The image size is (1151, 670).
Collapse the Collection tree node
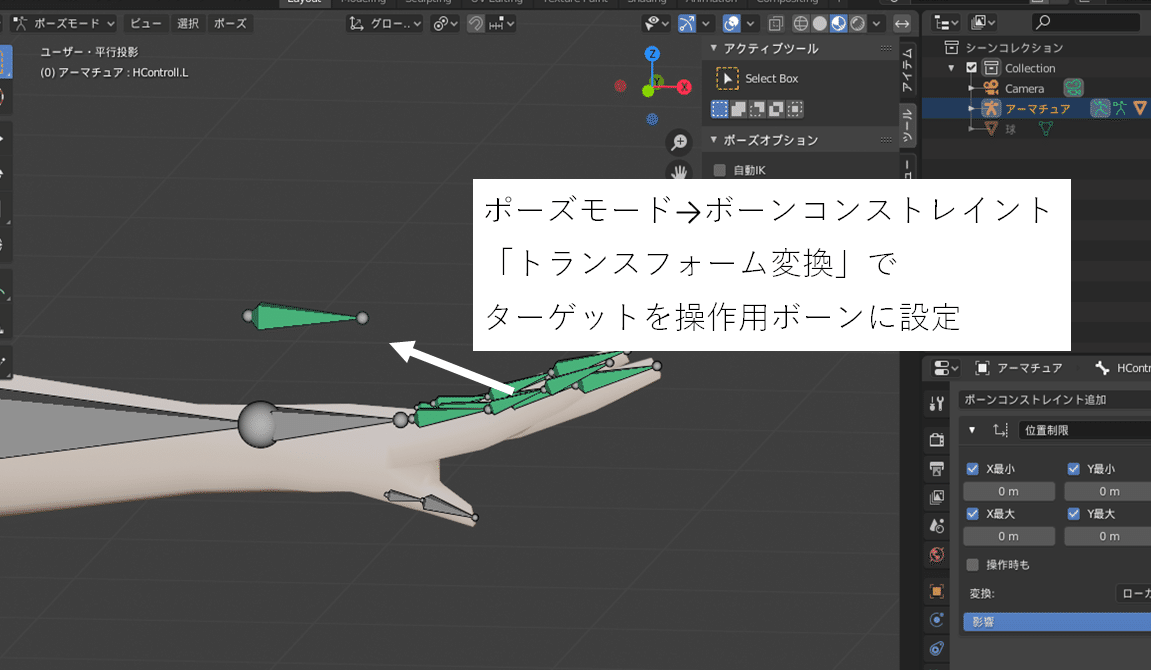[951, 68]
